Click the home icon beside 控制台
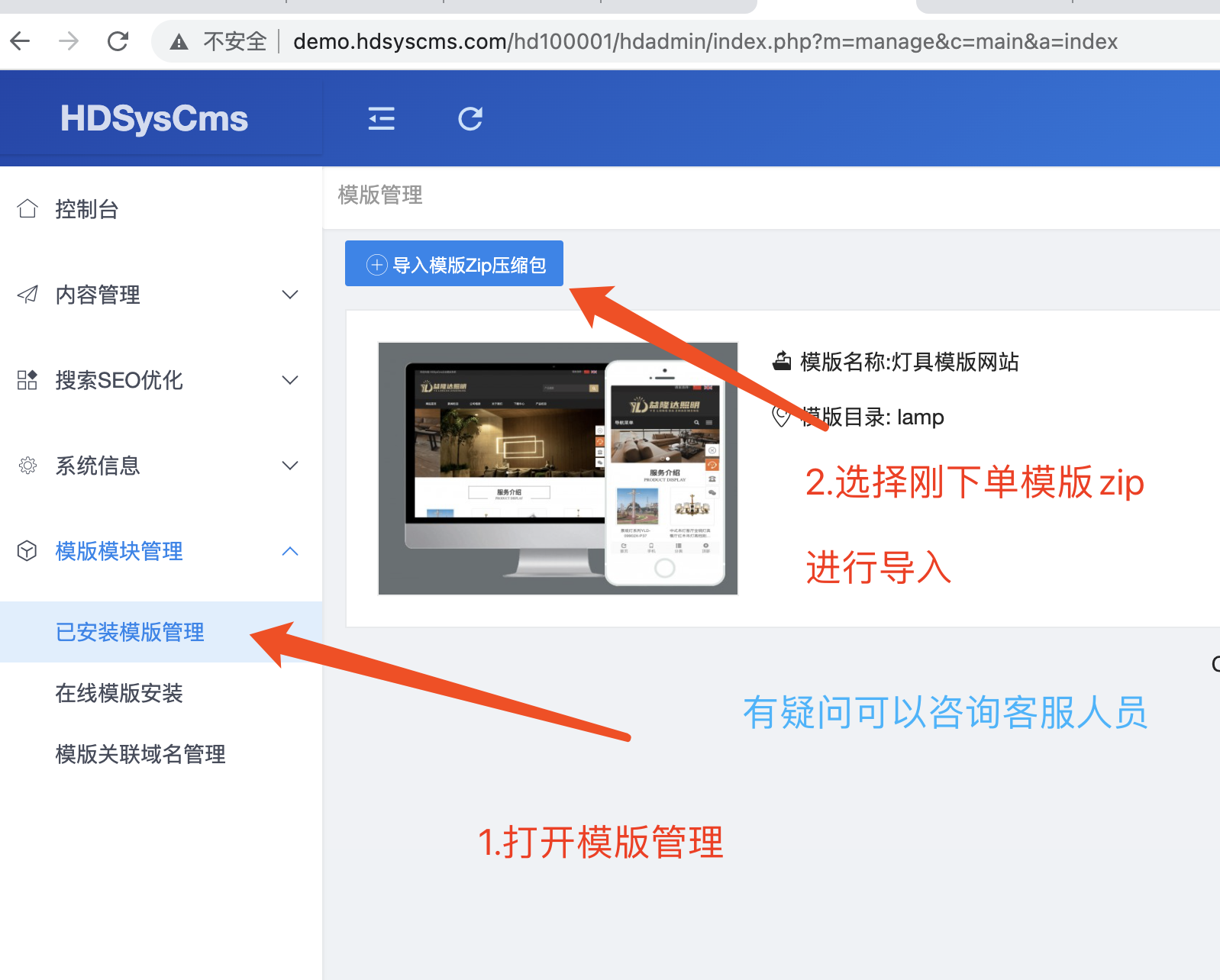This screenshot has height=980, width=1220. coord(27,209)
